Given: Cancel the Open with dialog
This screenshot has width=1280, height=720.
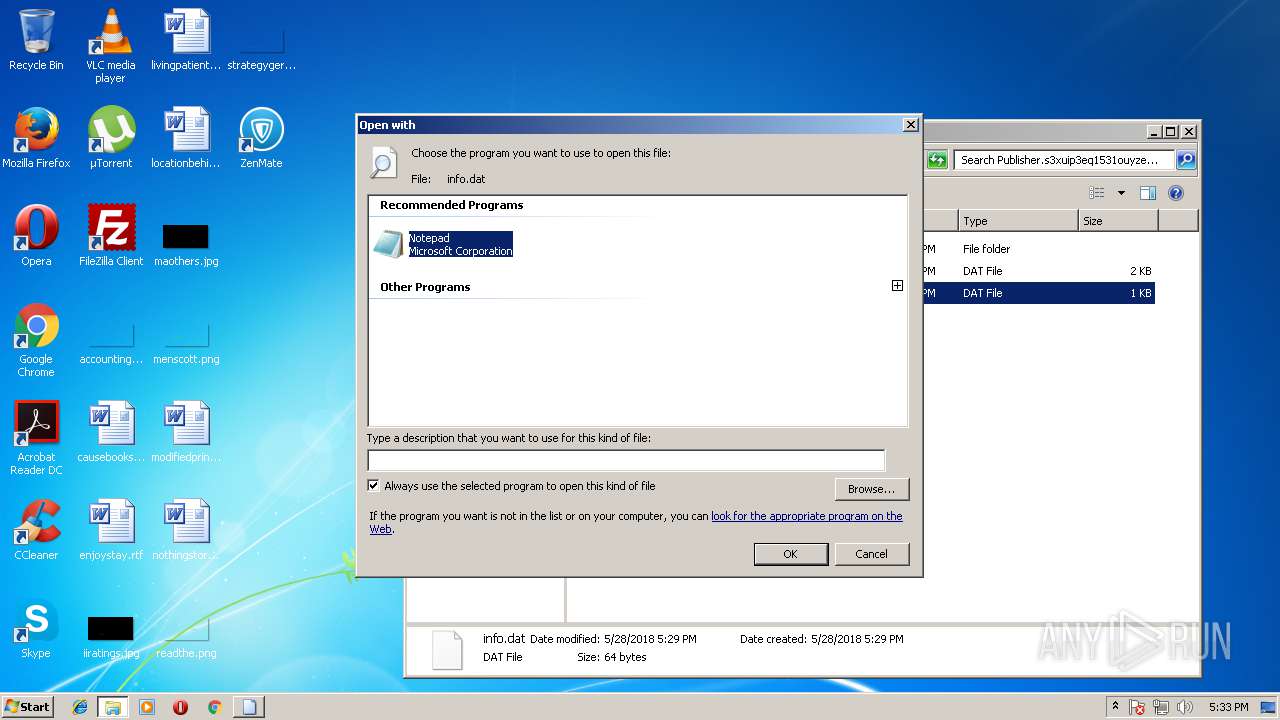Looking at the screenshot, I should pyautogui.click(x=871, y=554).
